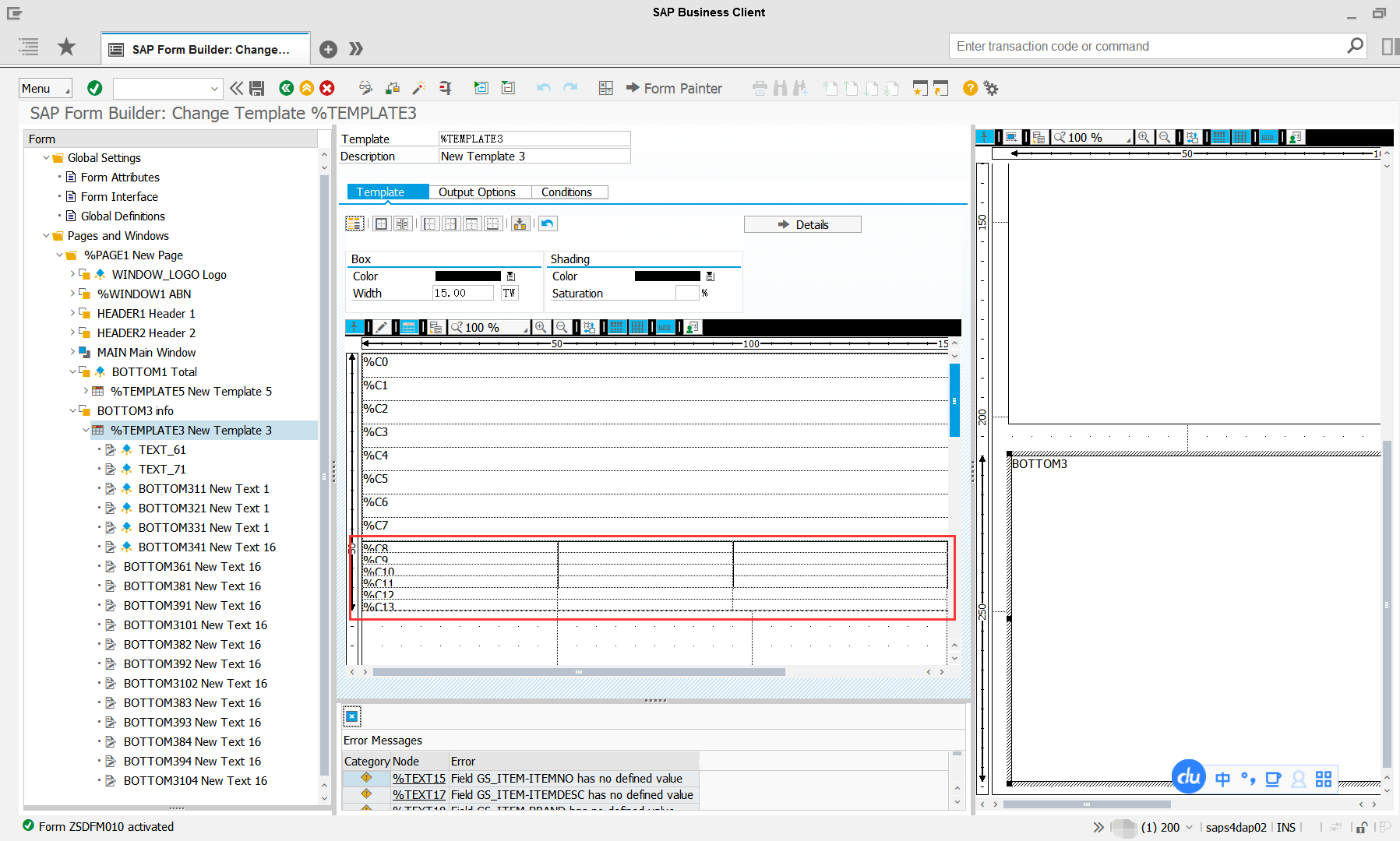Click the more tabs double-chevron button
Viewport: 1400px width, 841px height.
(356, 49)
